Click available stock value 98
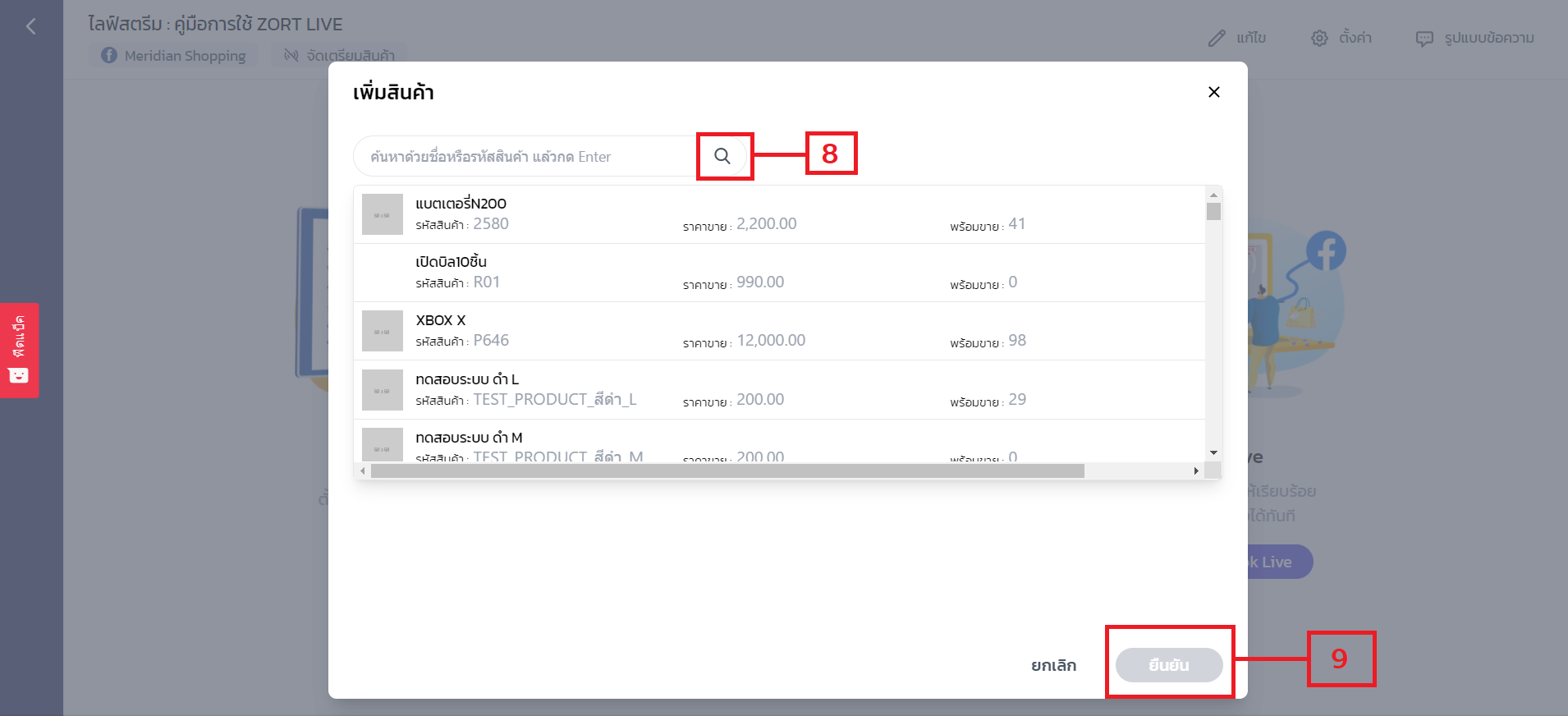 1017,340
